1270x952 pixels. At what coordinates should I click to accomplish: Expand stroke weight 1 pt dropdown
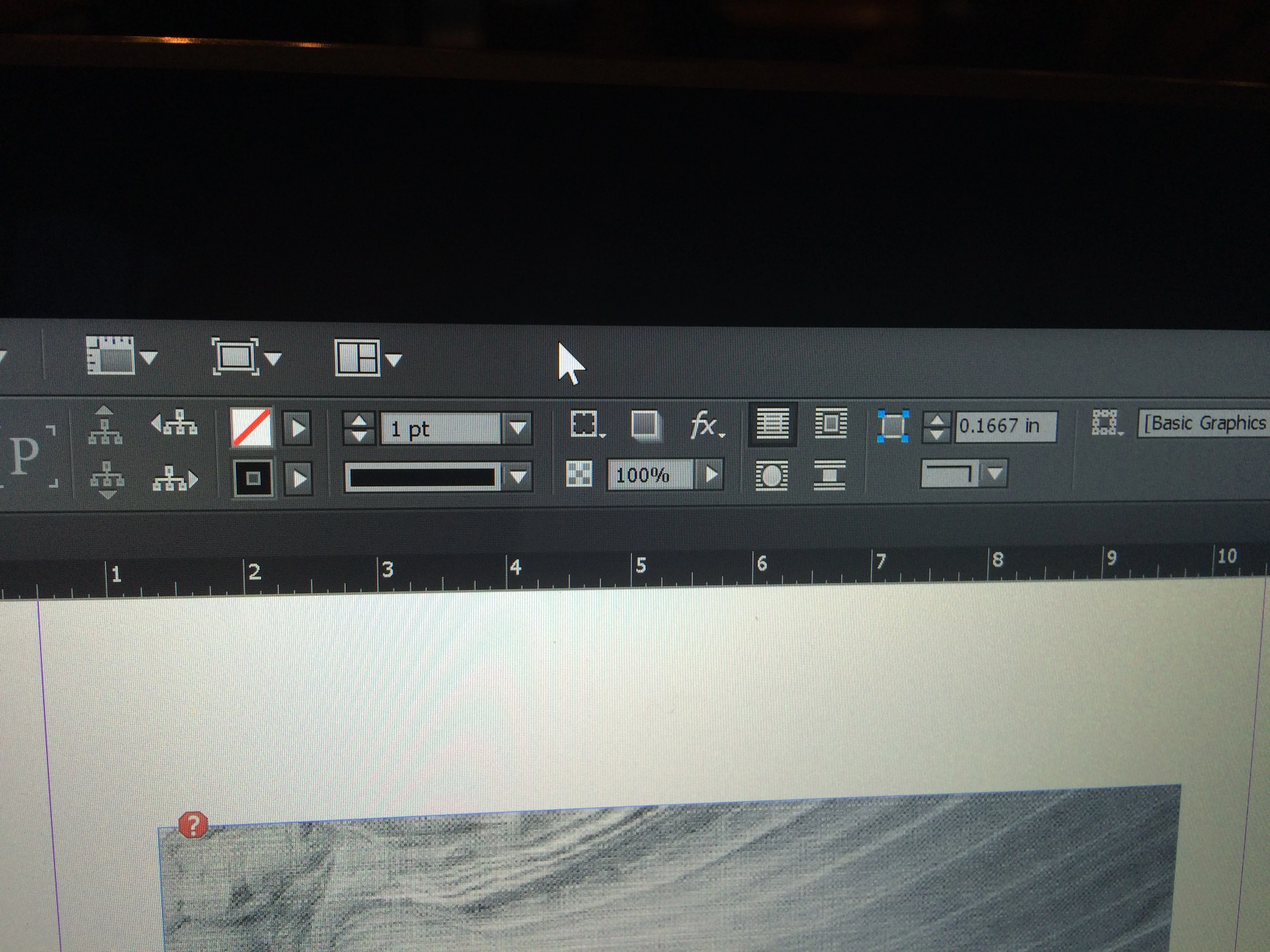518,428
